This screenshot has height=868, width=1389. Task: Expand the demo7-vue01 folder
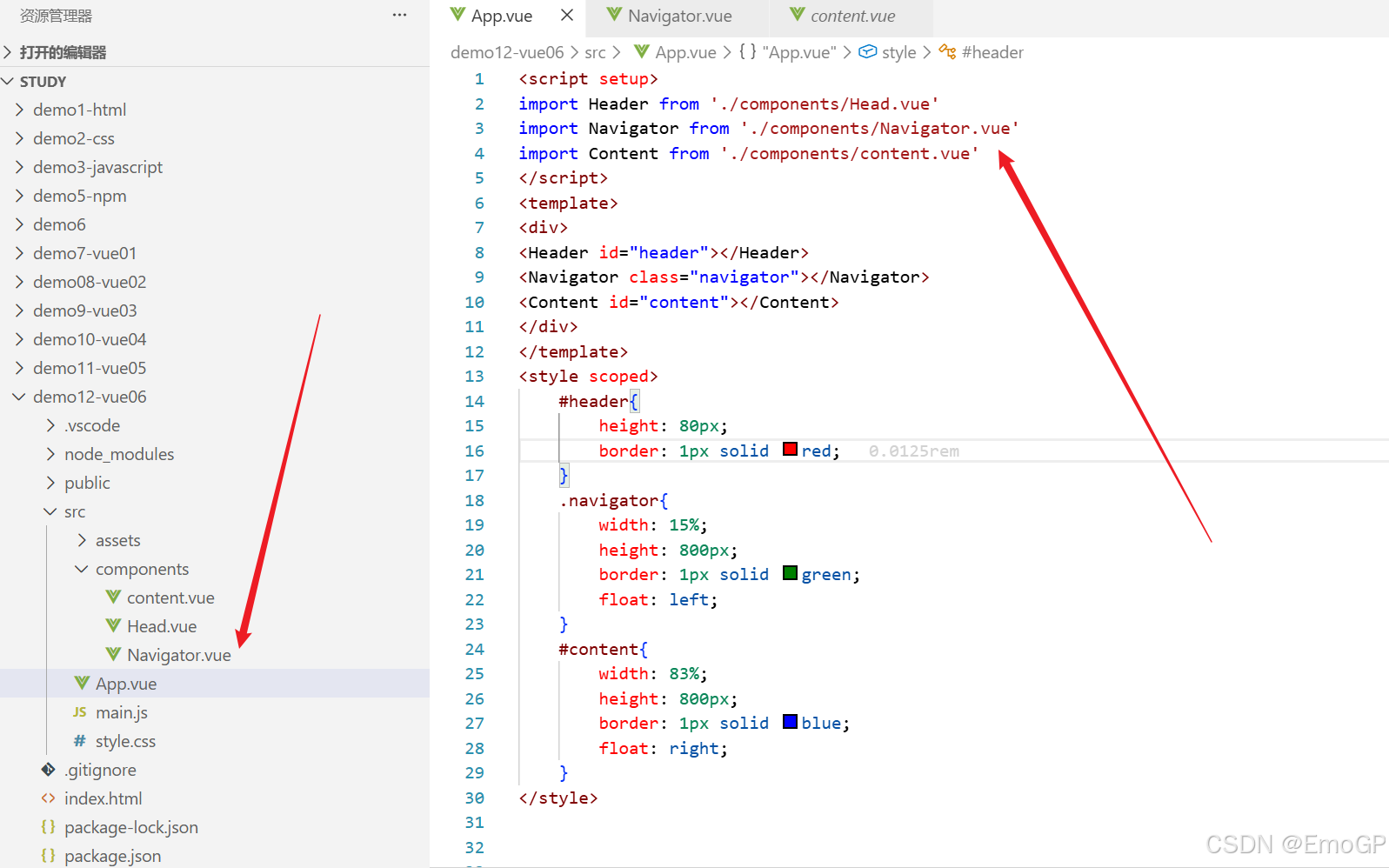pyautogui.click(x=20, y=253)
